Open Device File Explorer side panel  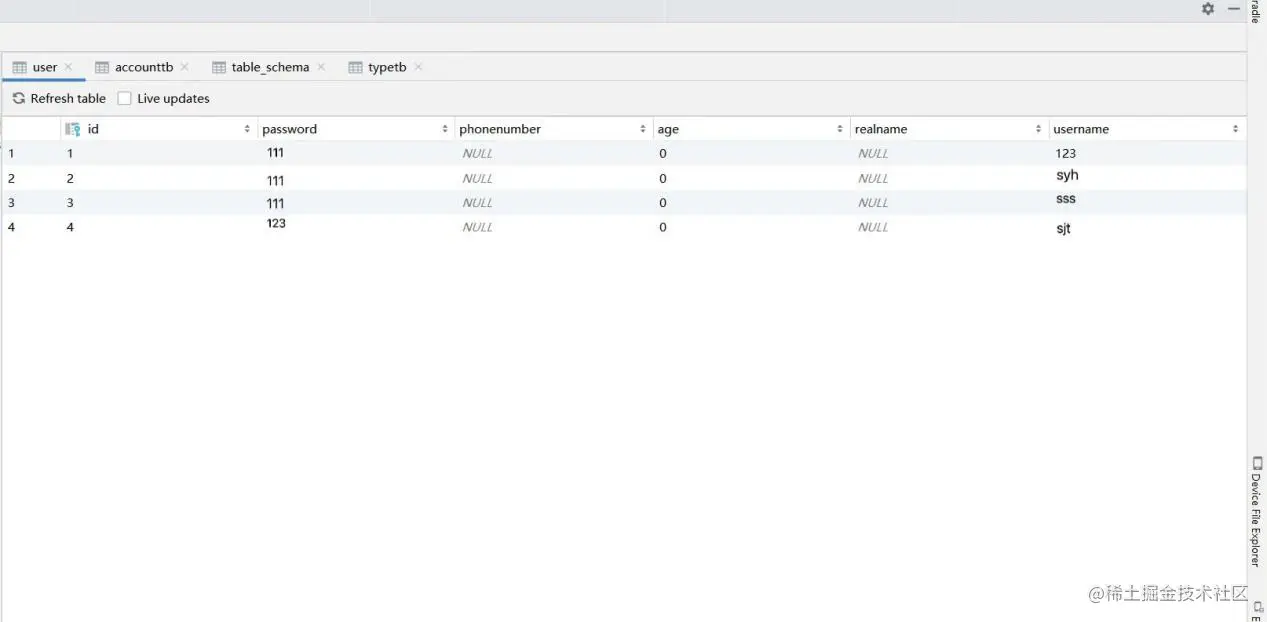[1257, 512]
